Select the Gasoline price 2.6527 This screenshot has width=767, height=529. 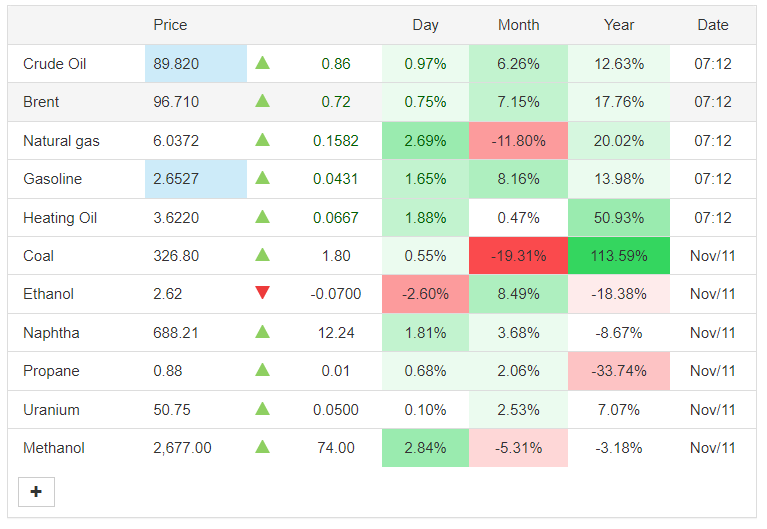(x=176, y=179)
